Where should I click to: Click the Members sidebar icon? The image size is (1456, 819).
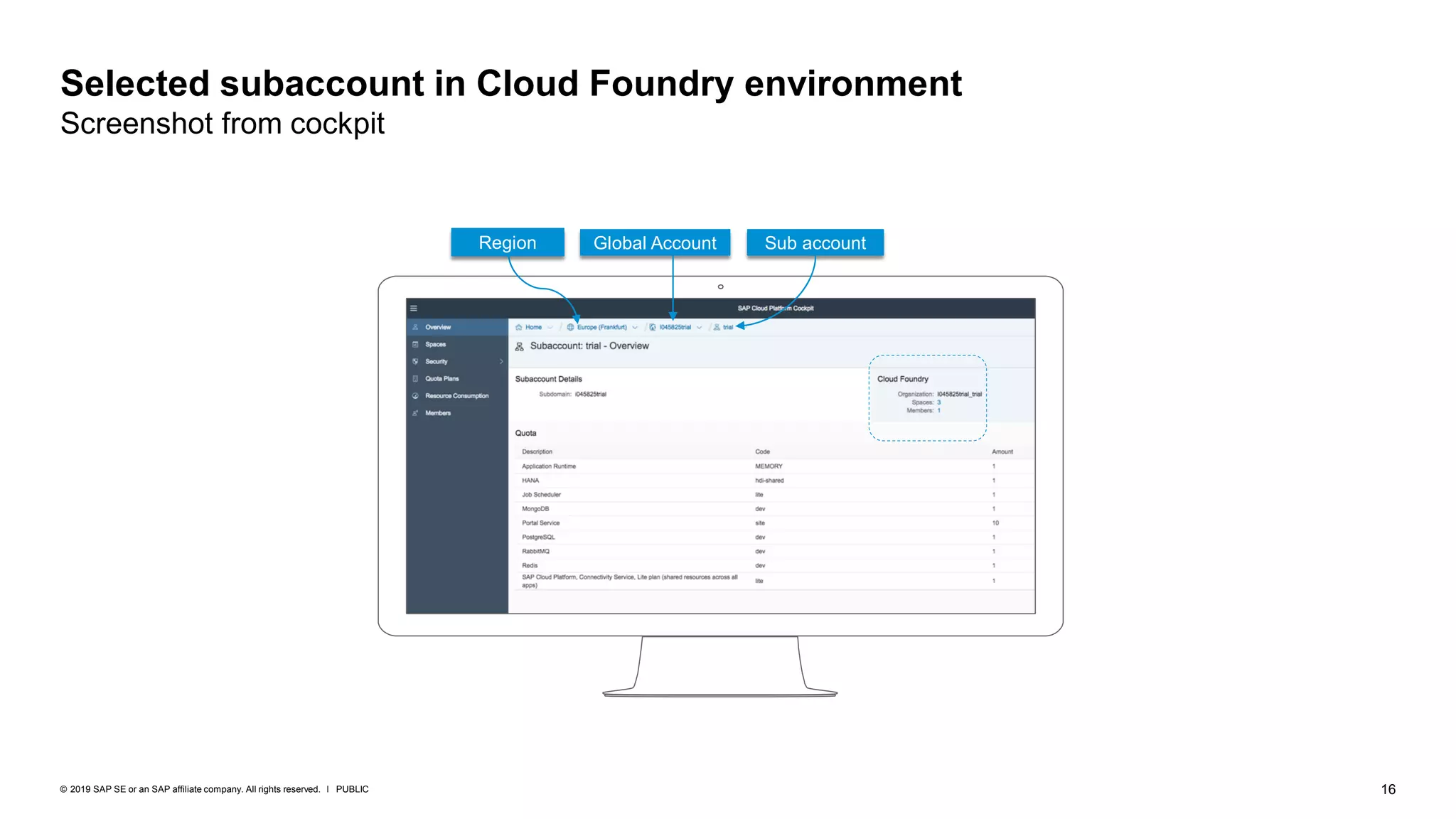coord(415,413)
